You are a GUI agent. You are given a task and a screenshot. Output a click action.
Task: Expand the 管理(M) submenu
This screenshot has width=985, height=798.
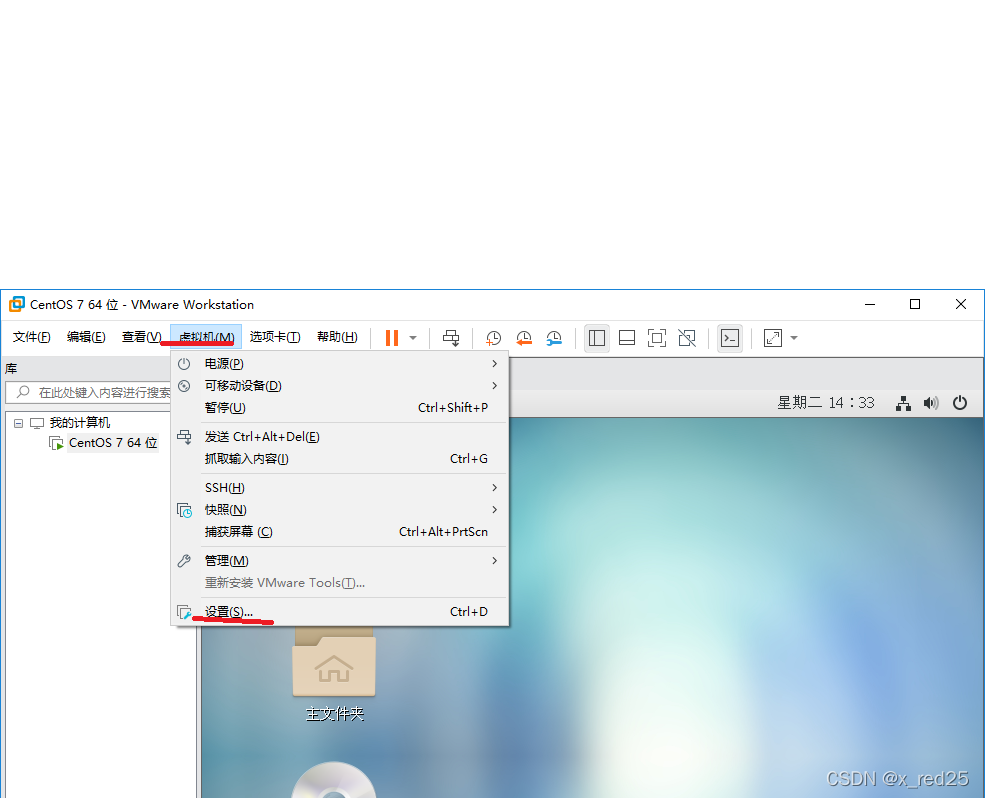[x=339, y=560]
